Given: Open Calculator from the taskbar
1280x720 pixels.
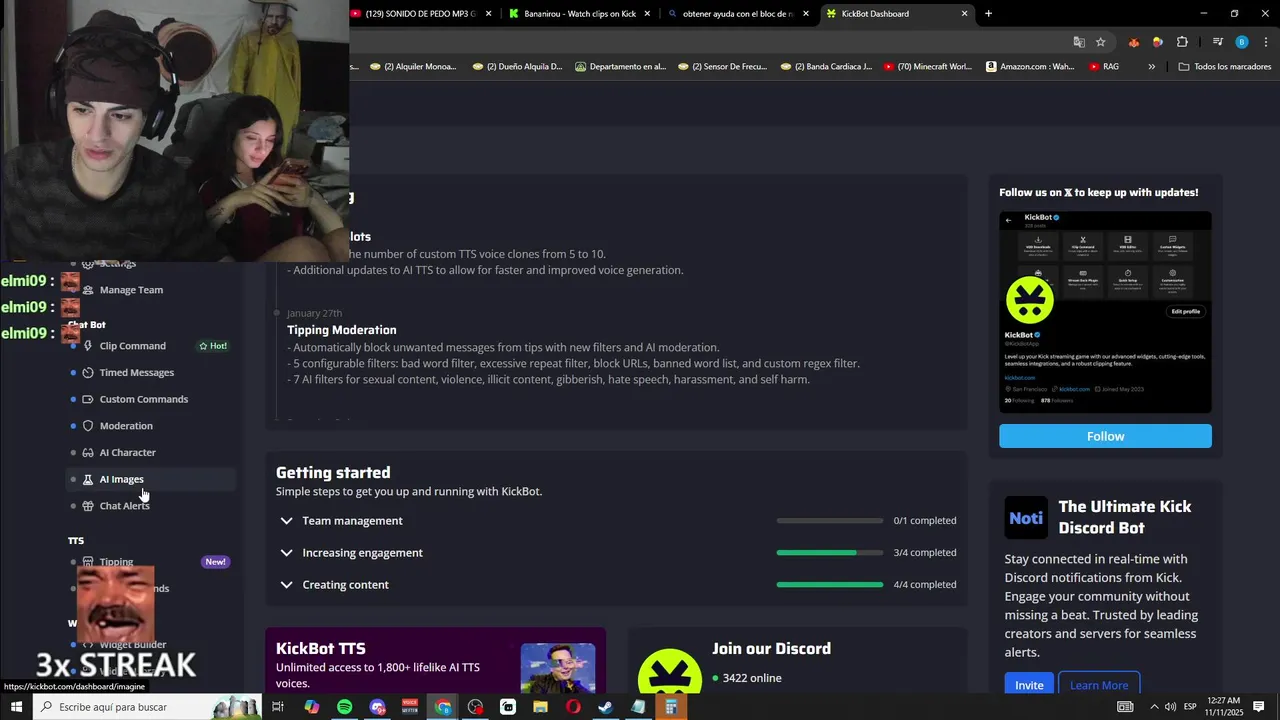Looking at the screenshot, I should pos(671,707).
